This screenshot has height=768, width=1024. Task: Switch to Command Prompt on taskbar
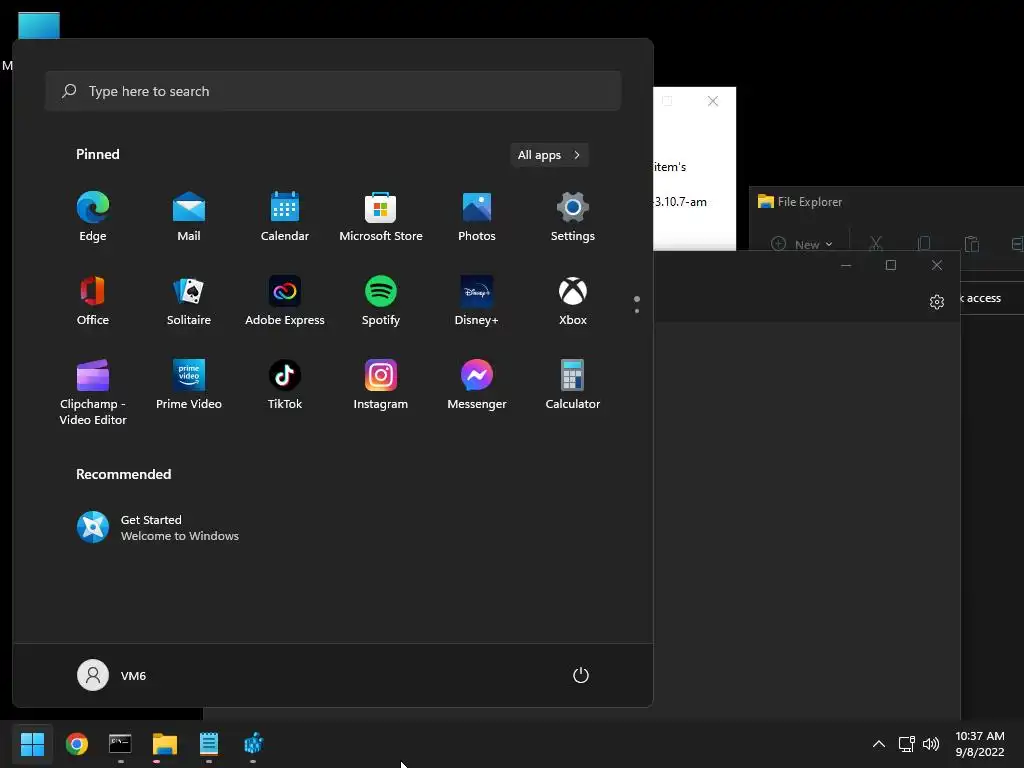pyautogui.click(x=120, y=744)
